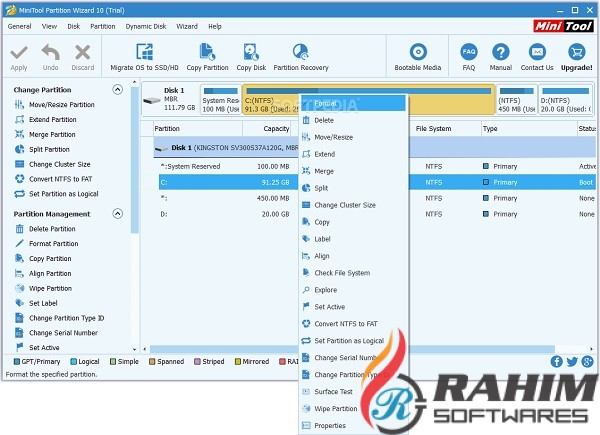Choose Change Cluster Size in sidebar
Viewport: 600px width, 435px height.
click(52, 164)
